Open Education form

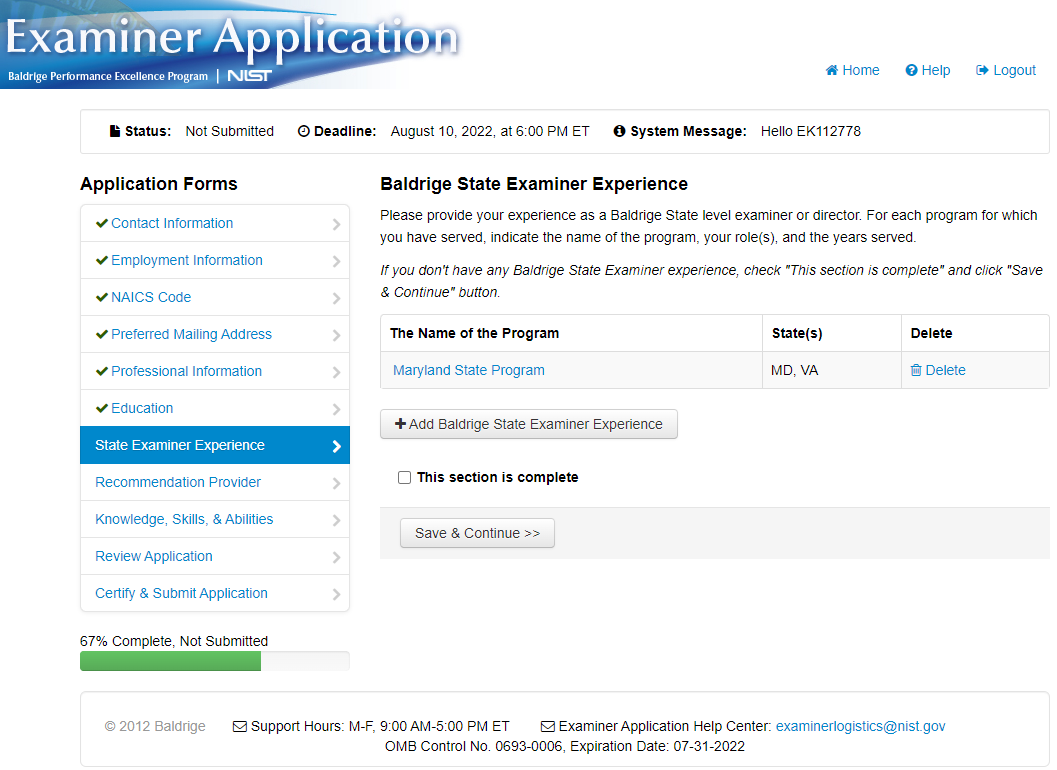(214, 409)
